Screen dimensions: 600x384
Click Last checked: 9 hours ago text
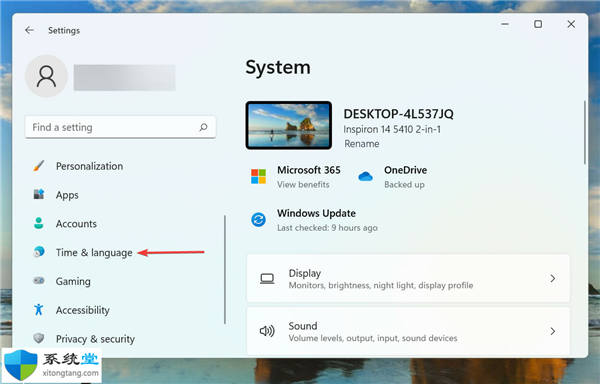pos(327,228)
